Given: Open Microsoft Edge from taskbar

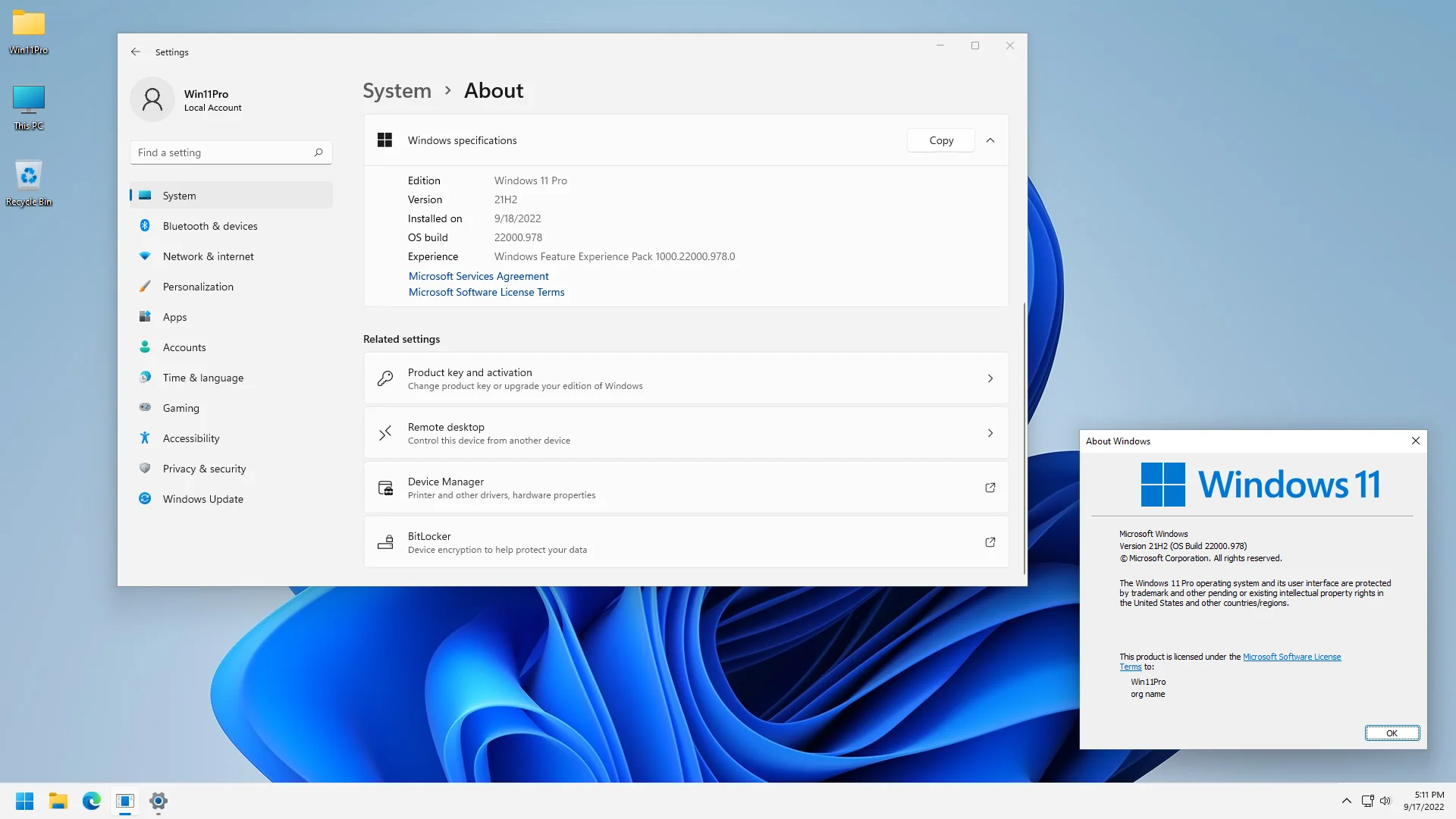Looking at the screenshot, I should click(x=92, y=801).
